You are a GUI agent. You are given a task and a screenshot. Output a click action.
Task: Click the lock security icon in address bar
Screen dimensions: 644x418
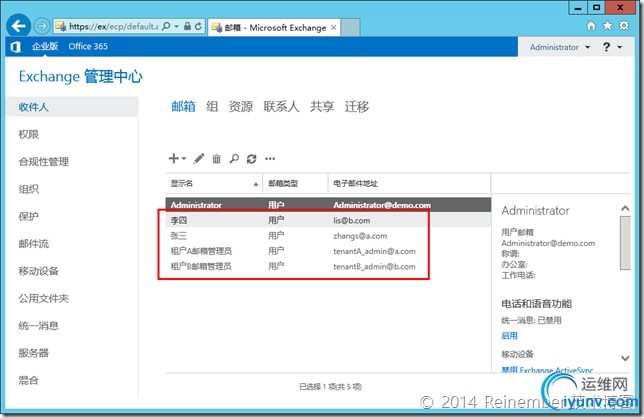tap(187, 27)
